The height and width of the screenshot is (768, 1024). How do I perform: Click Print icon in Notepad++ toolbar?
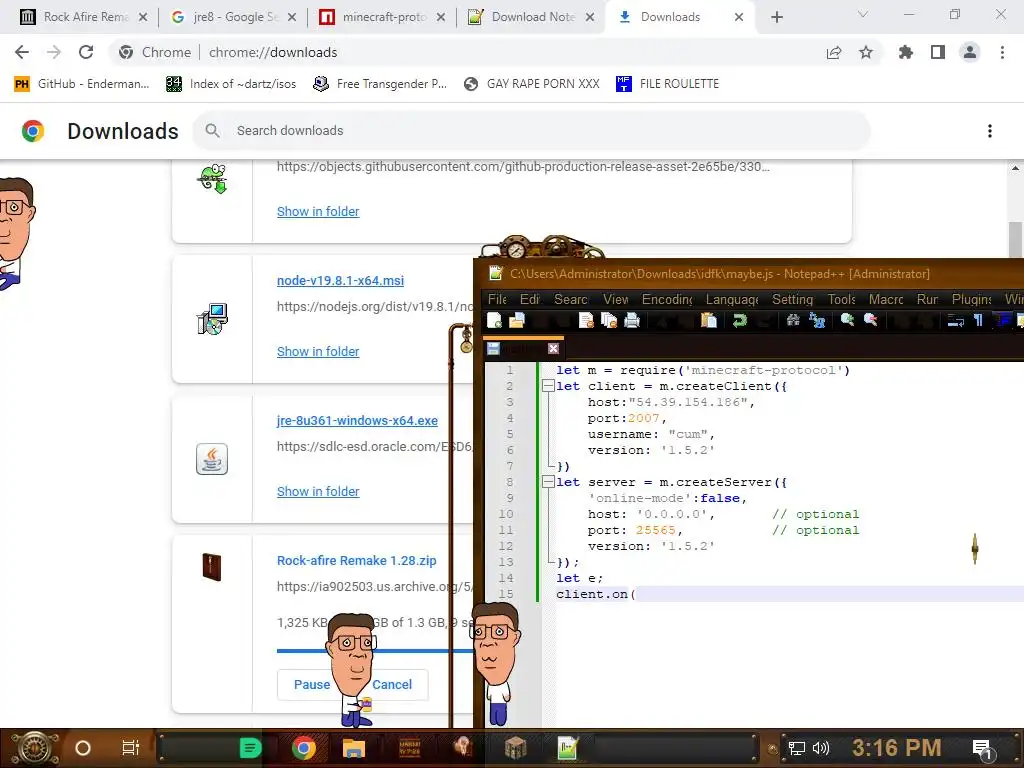[632, 320]
